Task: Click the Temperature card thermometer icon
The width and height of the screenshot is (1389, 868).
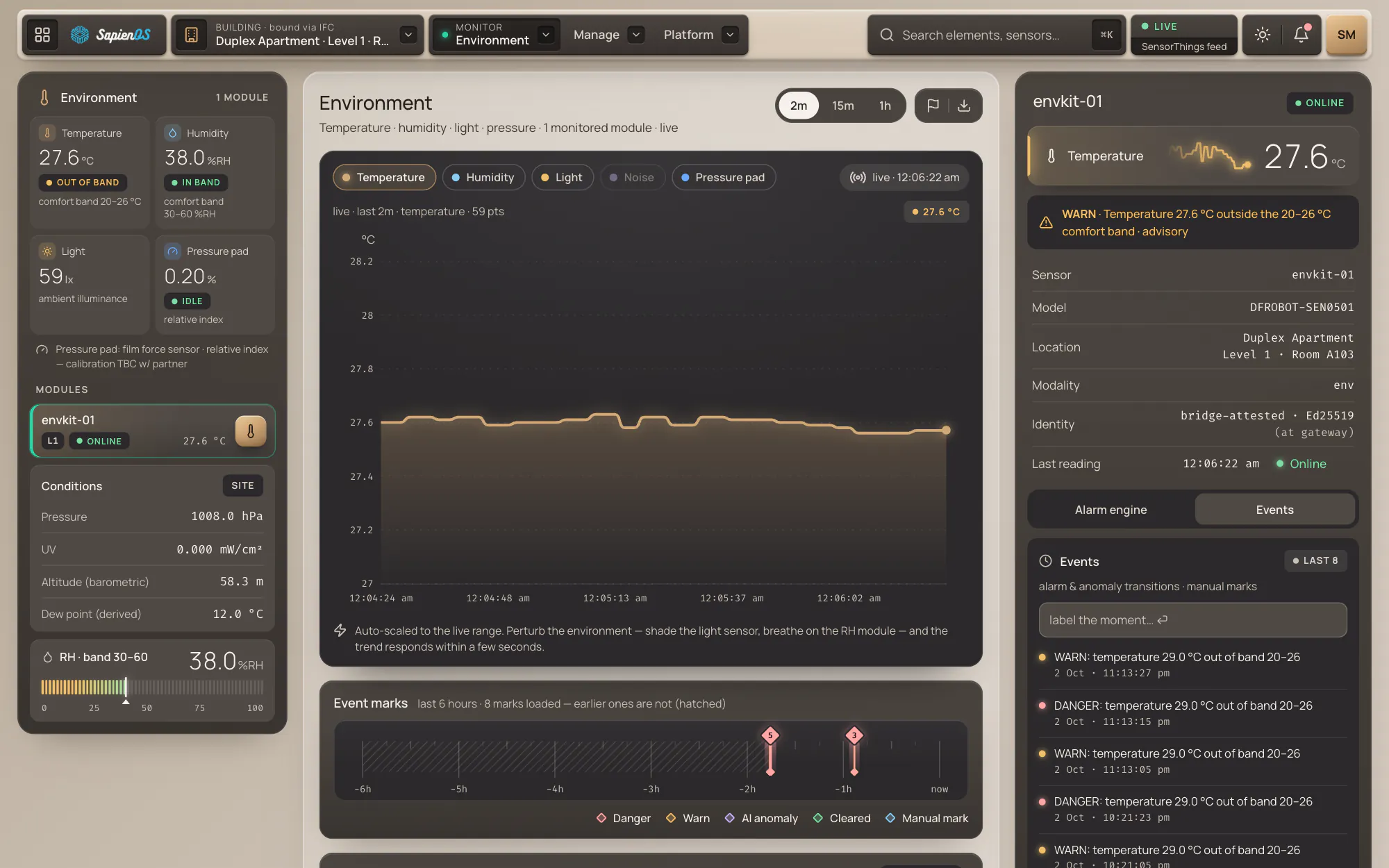Action: coord(47,133)
